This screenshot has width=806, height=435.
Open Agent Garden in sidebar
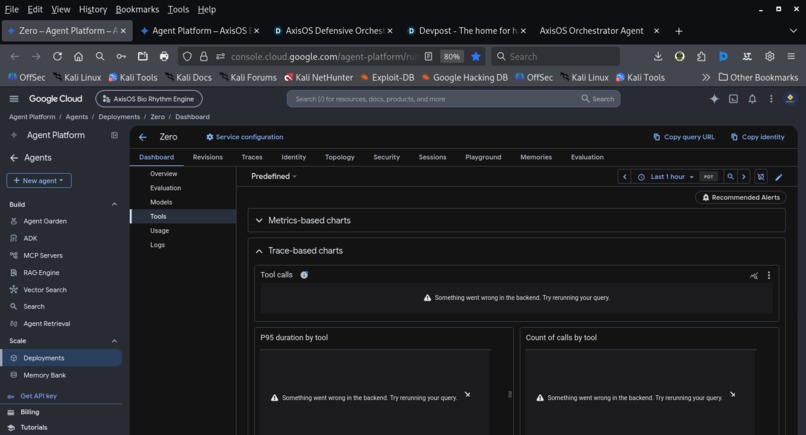click(45, 221)
